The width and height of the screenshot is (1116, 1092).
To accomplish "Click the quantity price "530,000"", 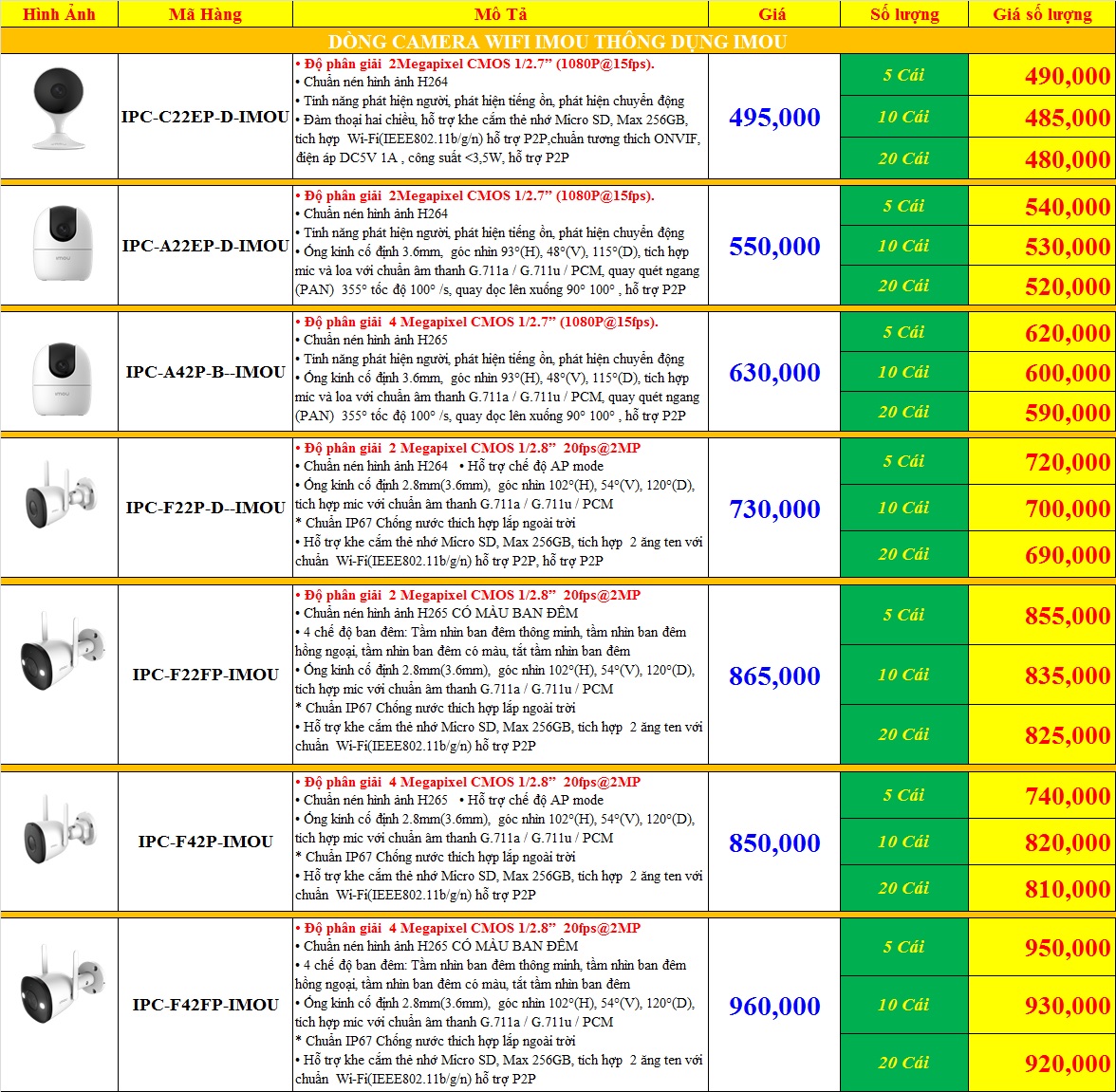I will (1068, 247).
